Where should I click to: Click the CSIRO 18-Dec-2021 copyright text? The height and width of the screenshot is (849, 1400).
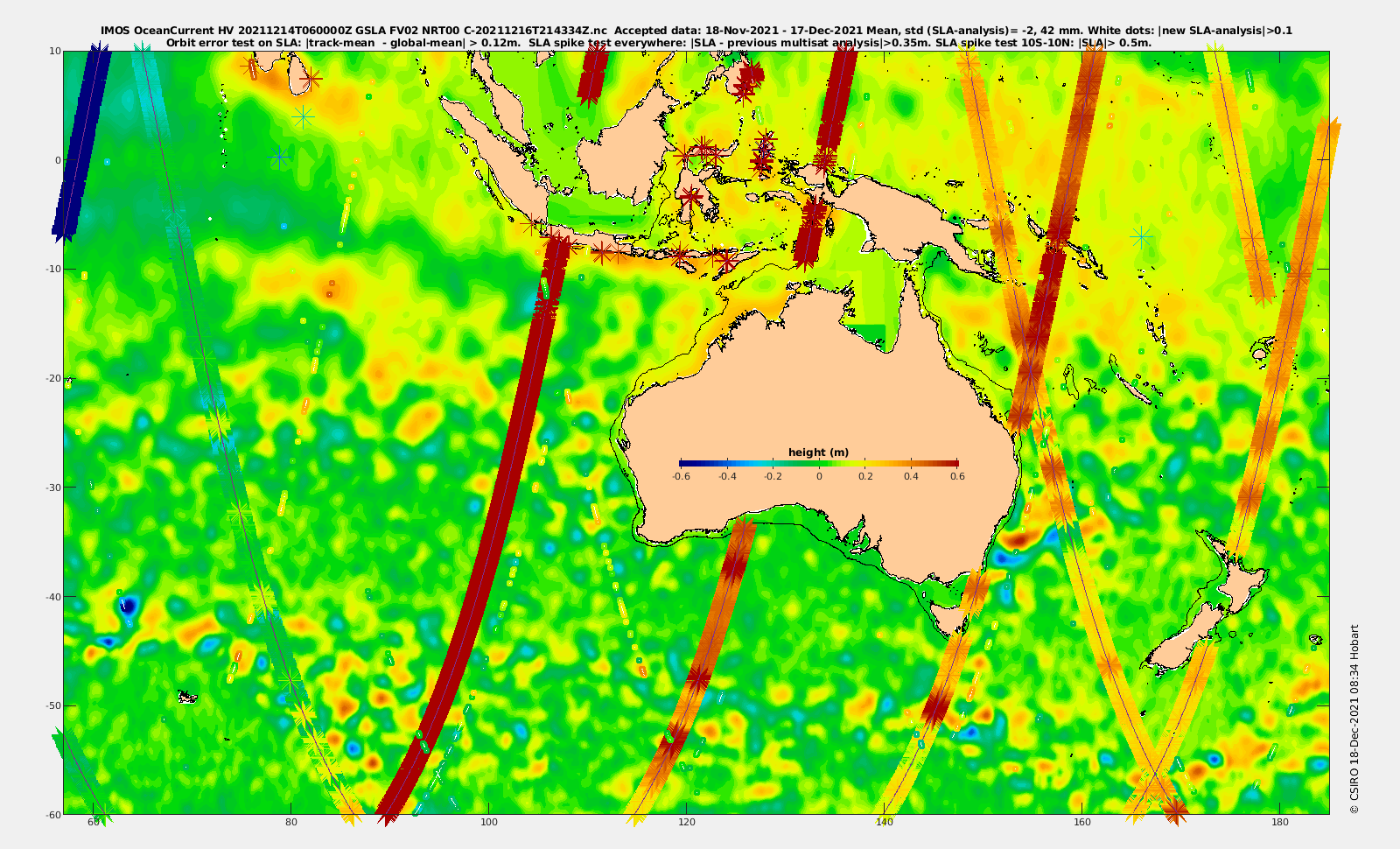(1354, 719)
